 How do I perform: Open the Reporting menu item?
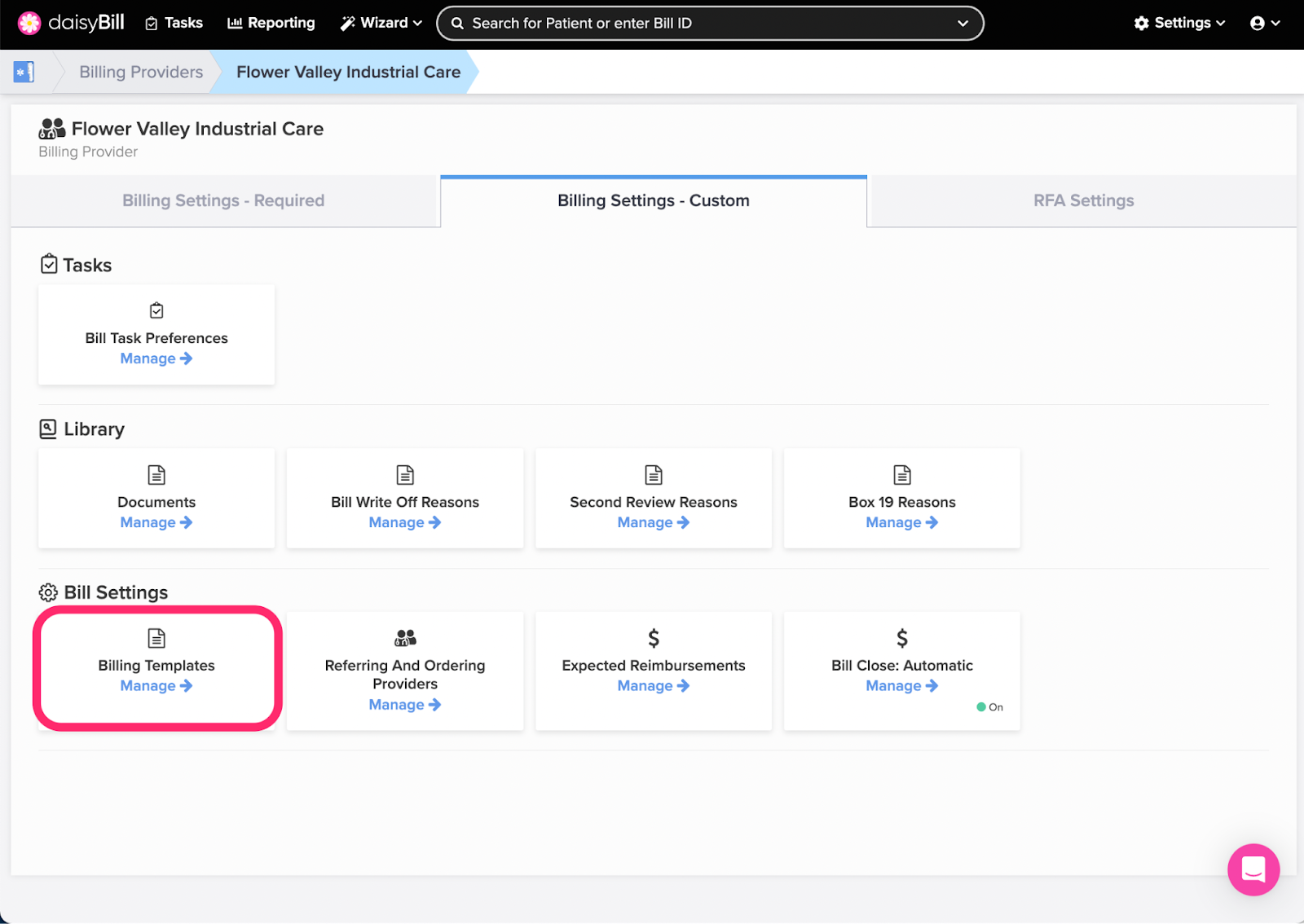pos(271,23)
